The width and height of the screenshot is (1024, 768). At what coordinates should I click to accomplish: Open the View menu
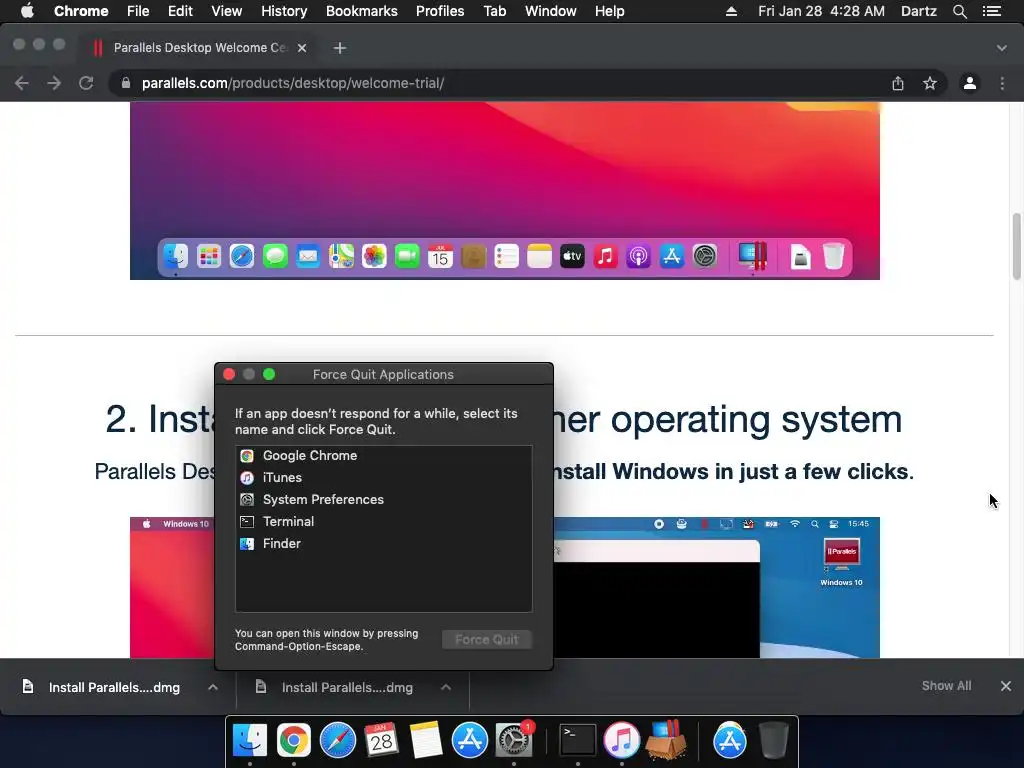tap(227, 11)
